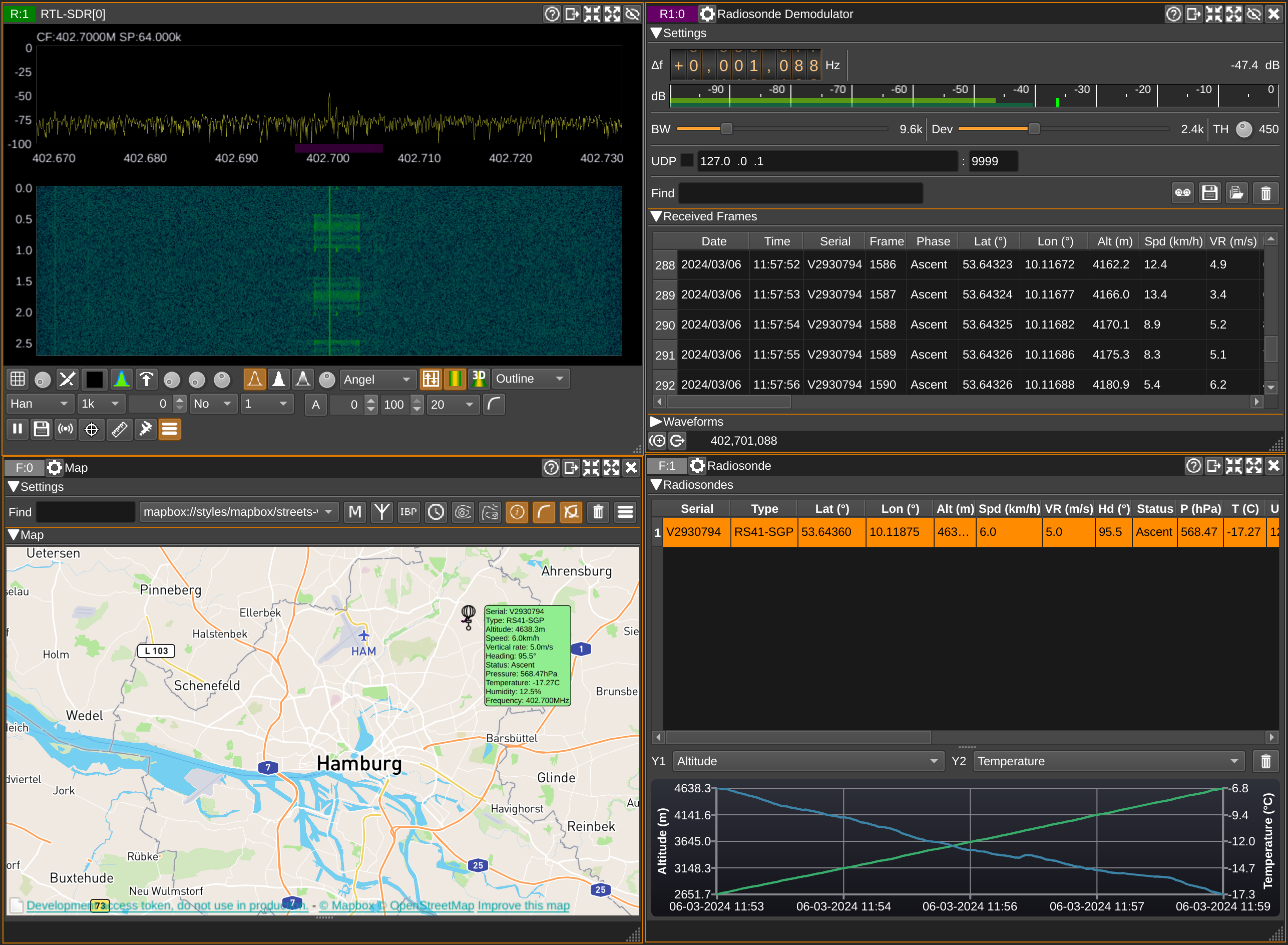The width and height of the screenshot is (1288, 945).
Task: Open the IBP beacon dialog
Action: pyautogui.click(x=408, y=511)
